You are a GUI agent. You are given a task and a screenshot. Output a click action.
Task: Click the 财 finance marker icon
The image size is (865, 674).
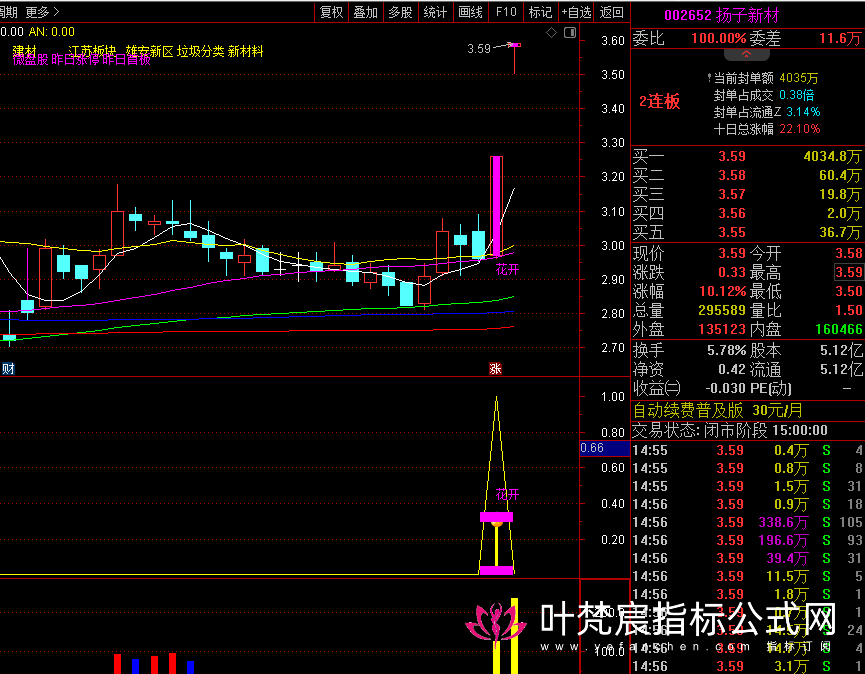(8, 368)
